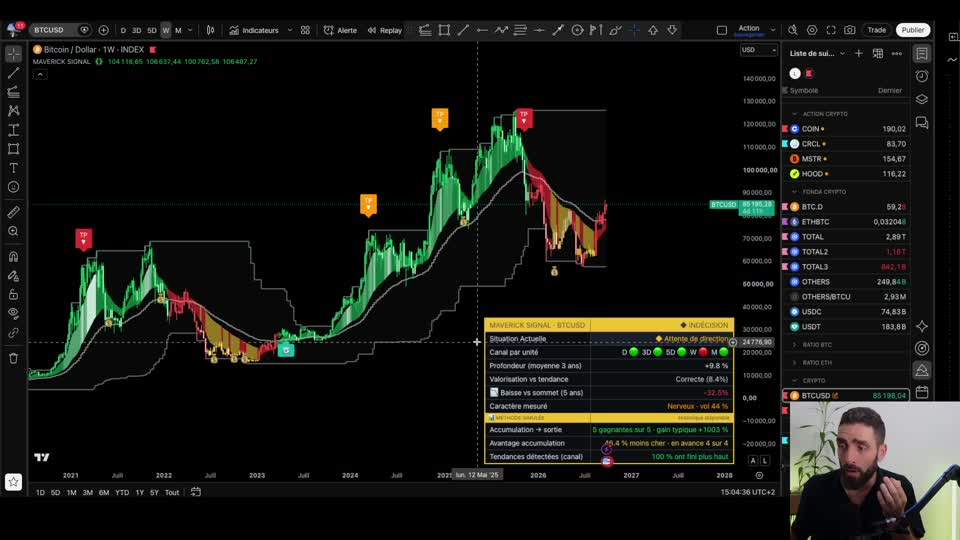Select the crosshair cursor tool
960x540 pixels.
click(x=13, y=54)
